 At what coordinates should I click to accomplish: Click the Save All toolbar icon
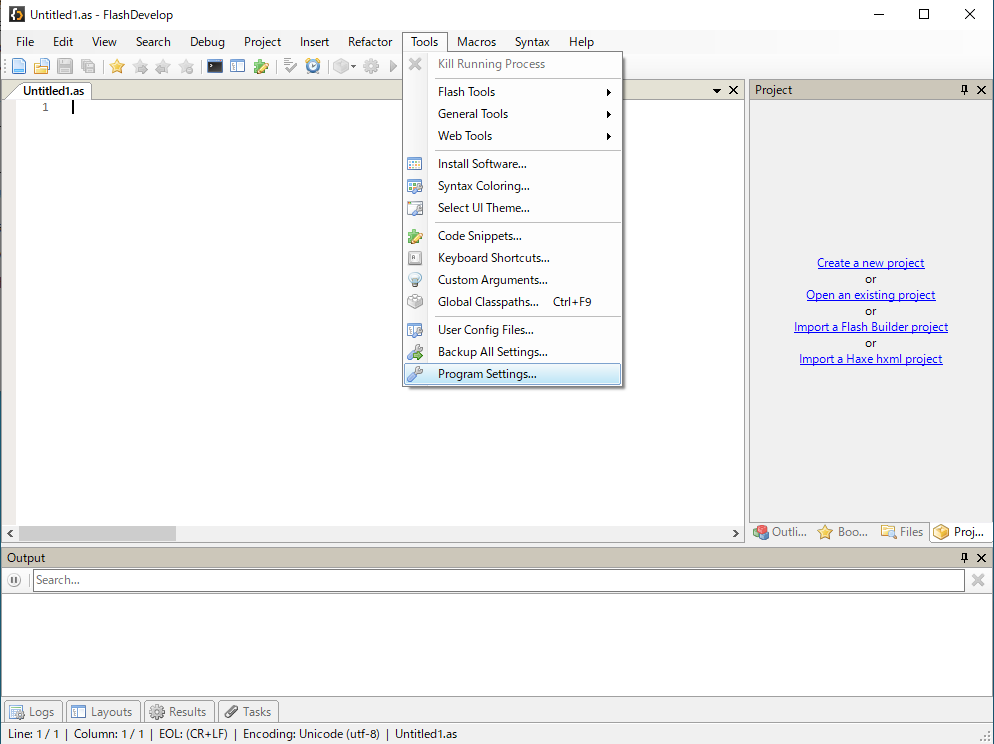tap(88, 66)
